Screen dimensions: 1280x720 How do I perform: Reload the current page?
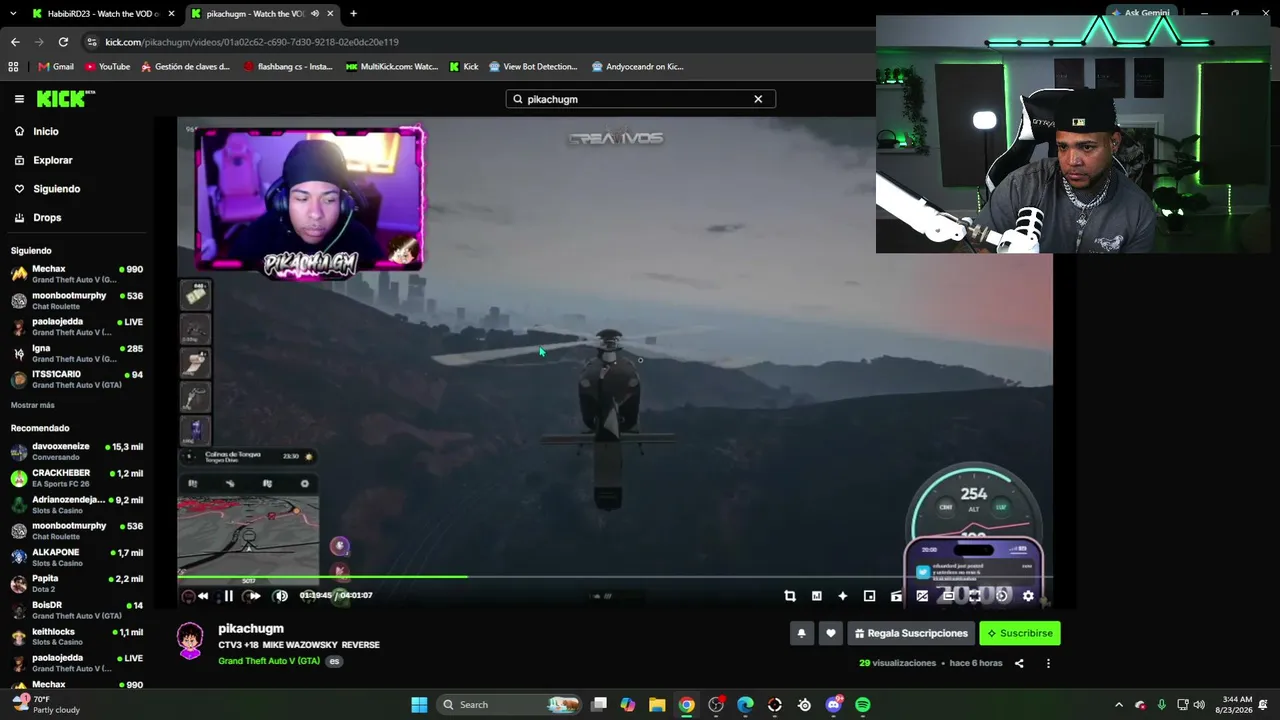(63, 42)
